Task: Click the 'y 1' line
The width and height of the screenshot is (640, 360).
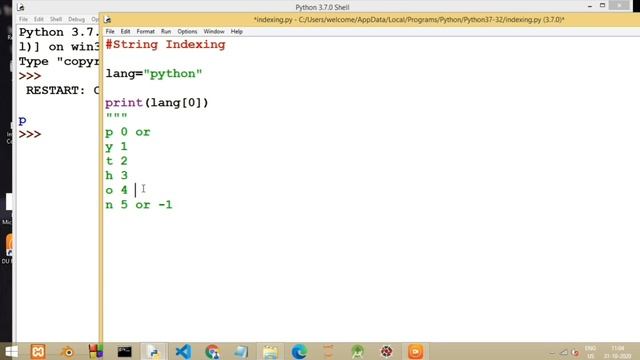Action: click(116, 147)
